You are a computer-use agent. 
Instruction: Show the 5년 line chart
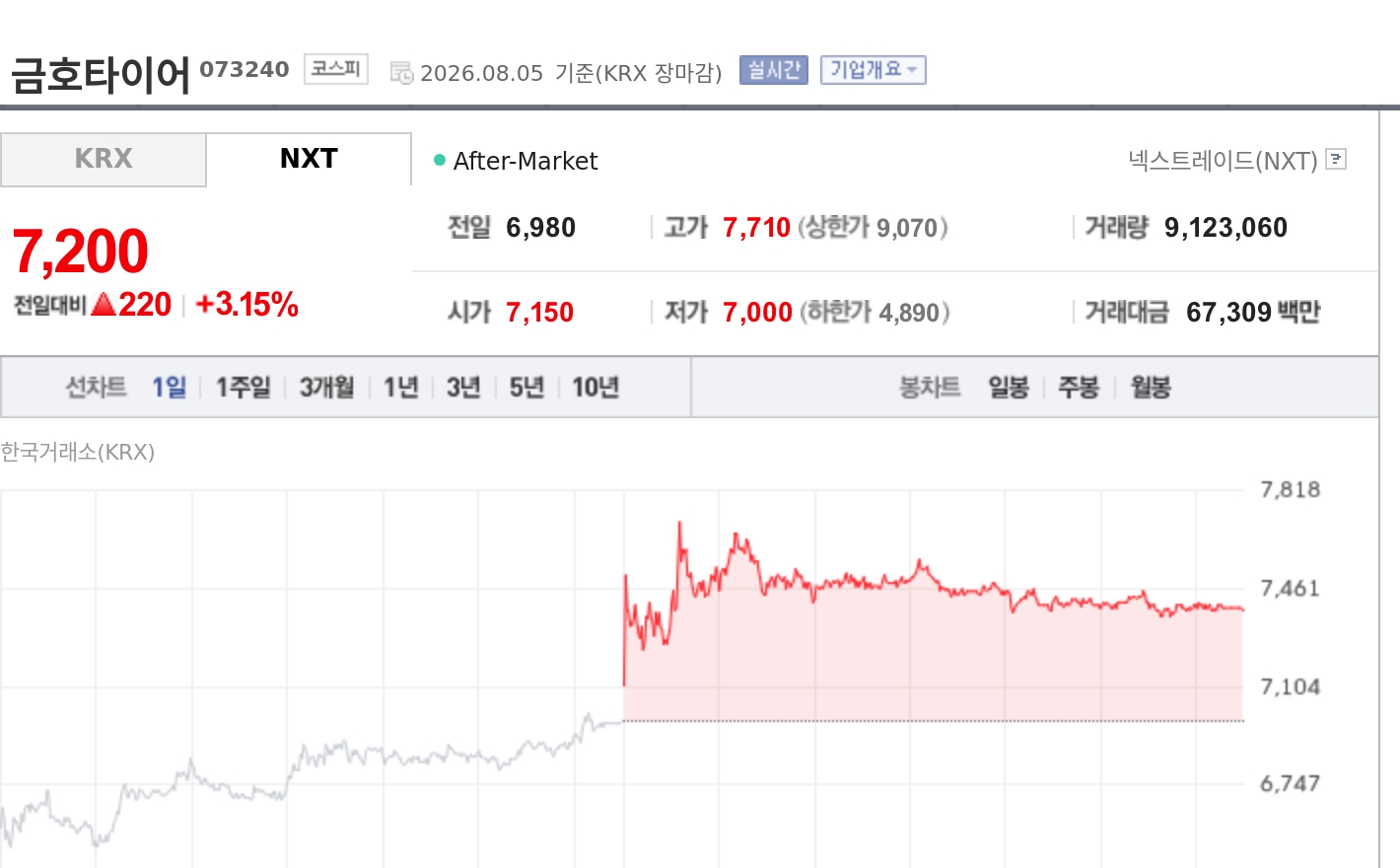coord(526,387)
